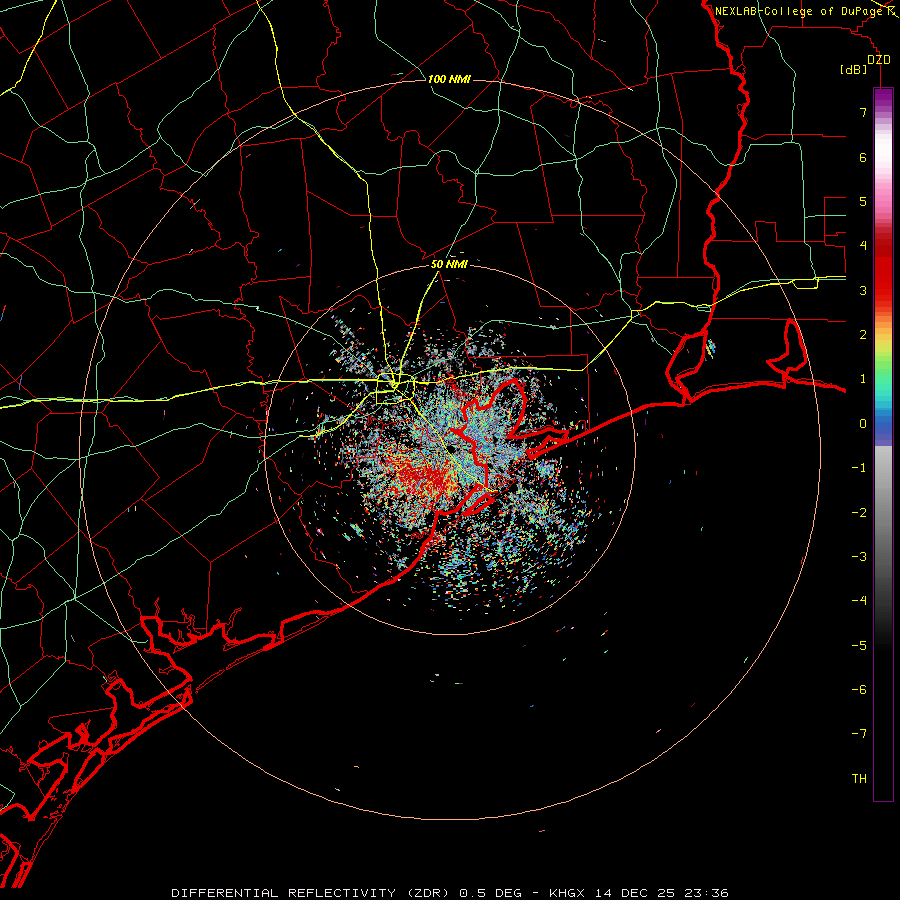Click the "[dB]" unit label
Image resolution: width=900 pixels, height=900 pixels.
(854, 69)
